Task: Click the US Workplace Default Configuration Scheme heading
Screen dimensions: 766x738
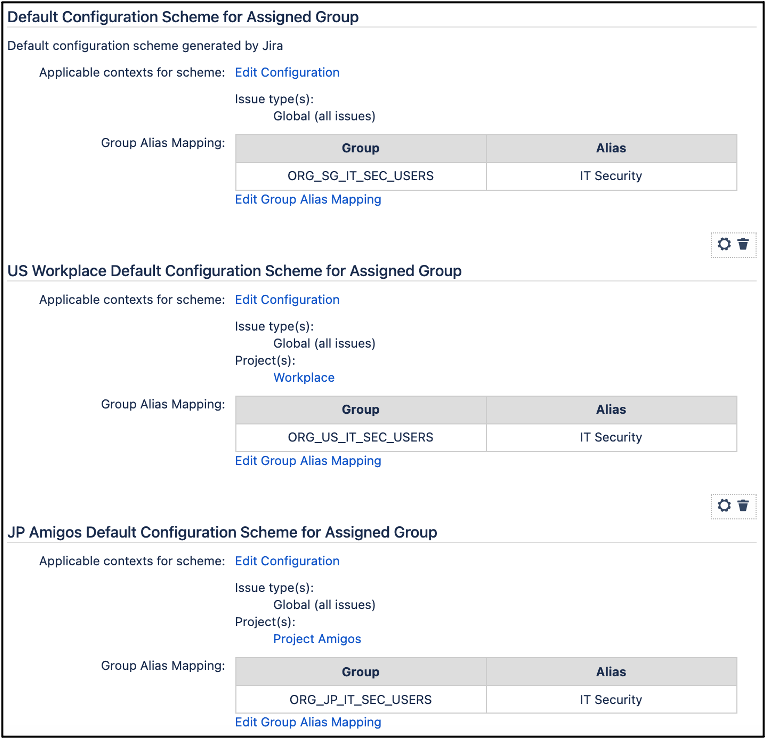Action: [x=234, y=271]
